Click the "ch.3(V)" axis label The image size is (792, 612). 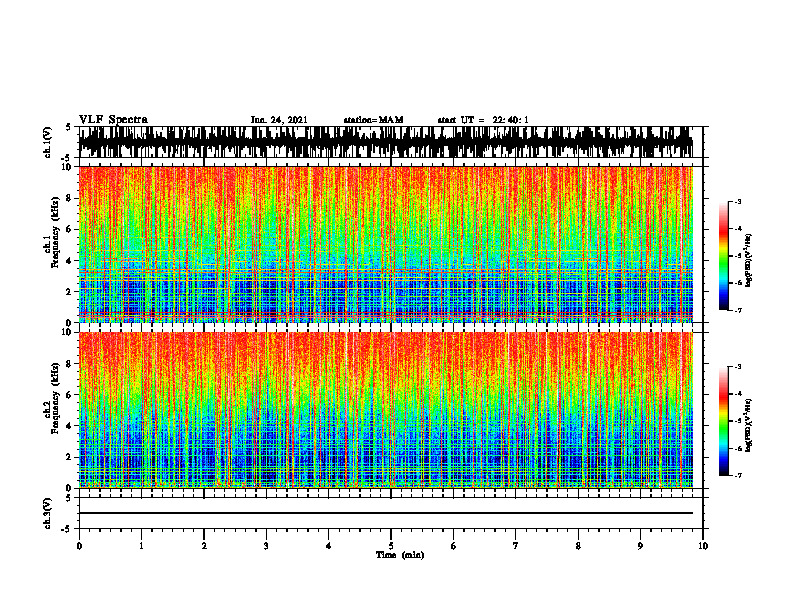click(48, 513)
